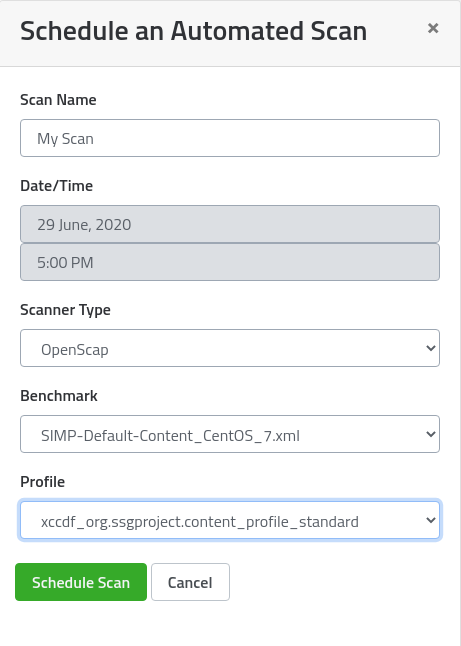Image resolution: width=461 pixels, height=646 pixels.
Task: Click the Scan Name text field
Action: tap(230, 138)
